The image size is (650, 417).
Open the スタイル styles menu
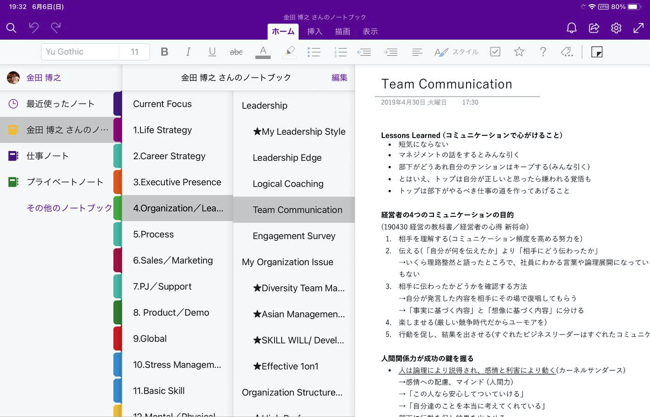[x=457, y=52]
